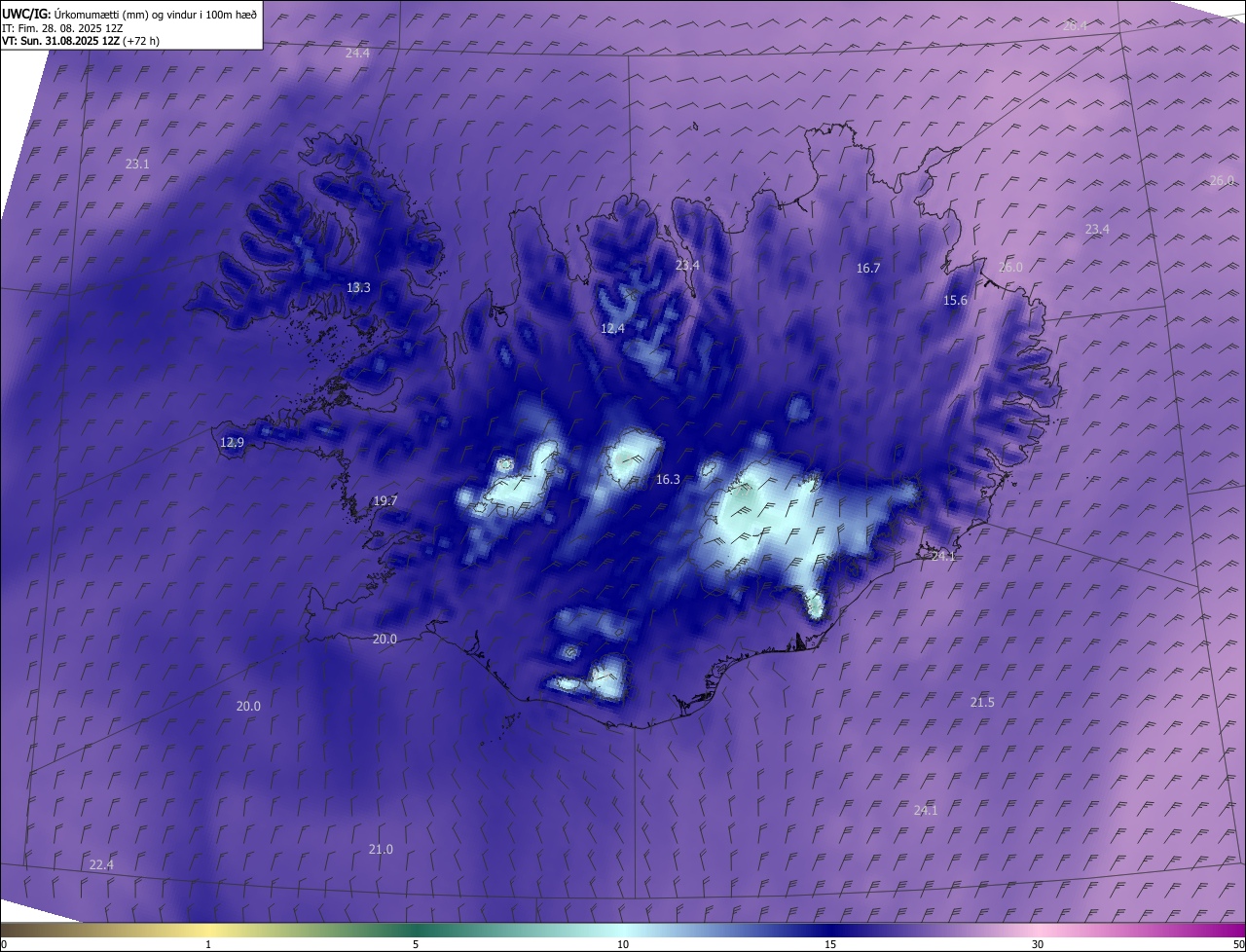The height and width of the screenshot is (952, 1246).
Task: Click the 16.7 value label
Action: (x=868, y=268)
